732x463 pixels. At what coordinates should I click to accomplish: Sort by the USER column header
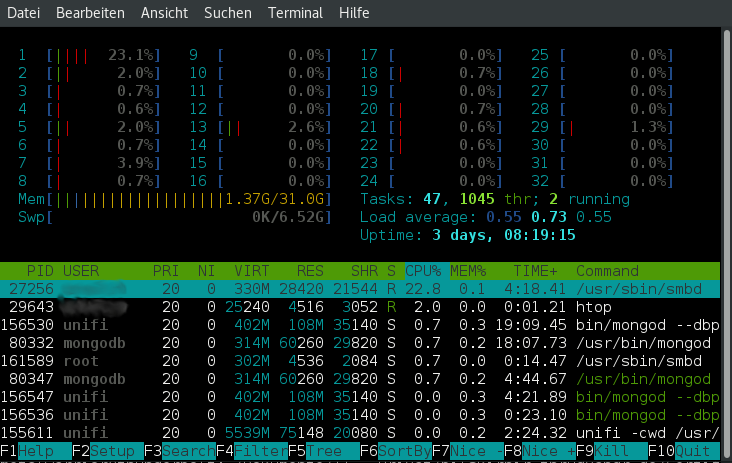(x=81, y=271)
